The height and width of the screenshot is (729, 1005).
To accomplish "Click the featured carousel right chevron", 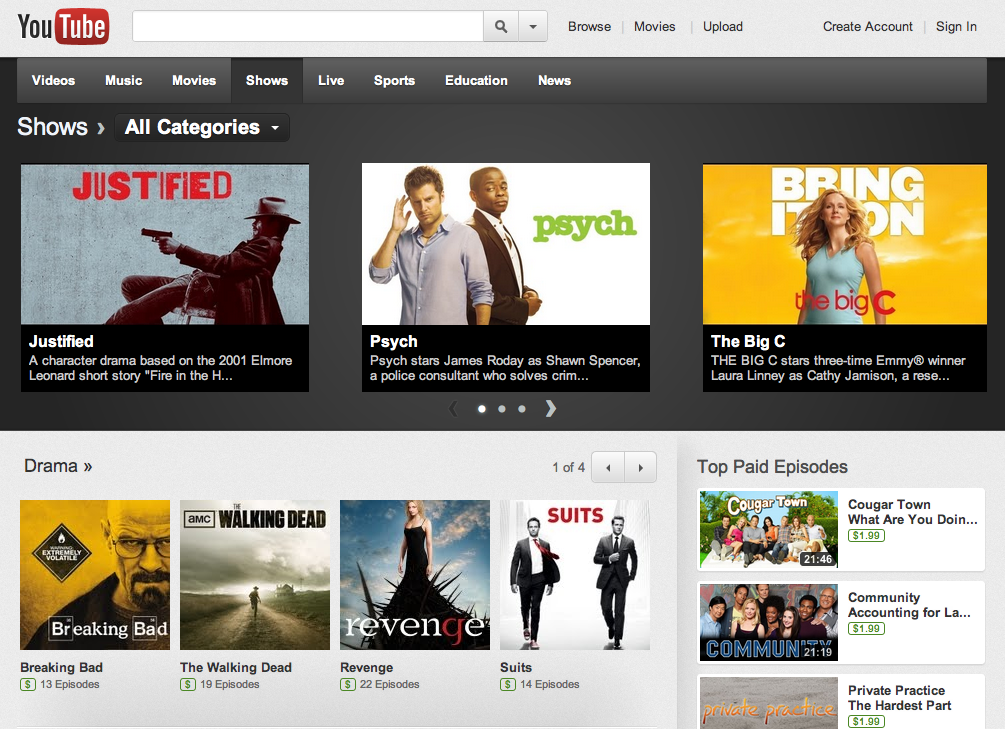I will tap(551, 408).
